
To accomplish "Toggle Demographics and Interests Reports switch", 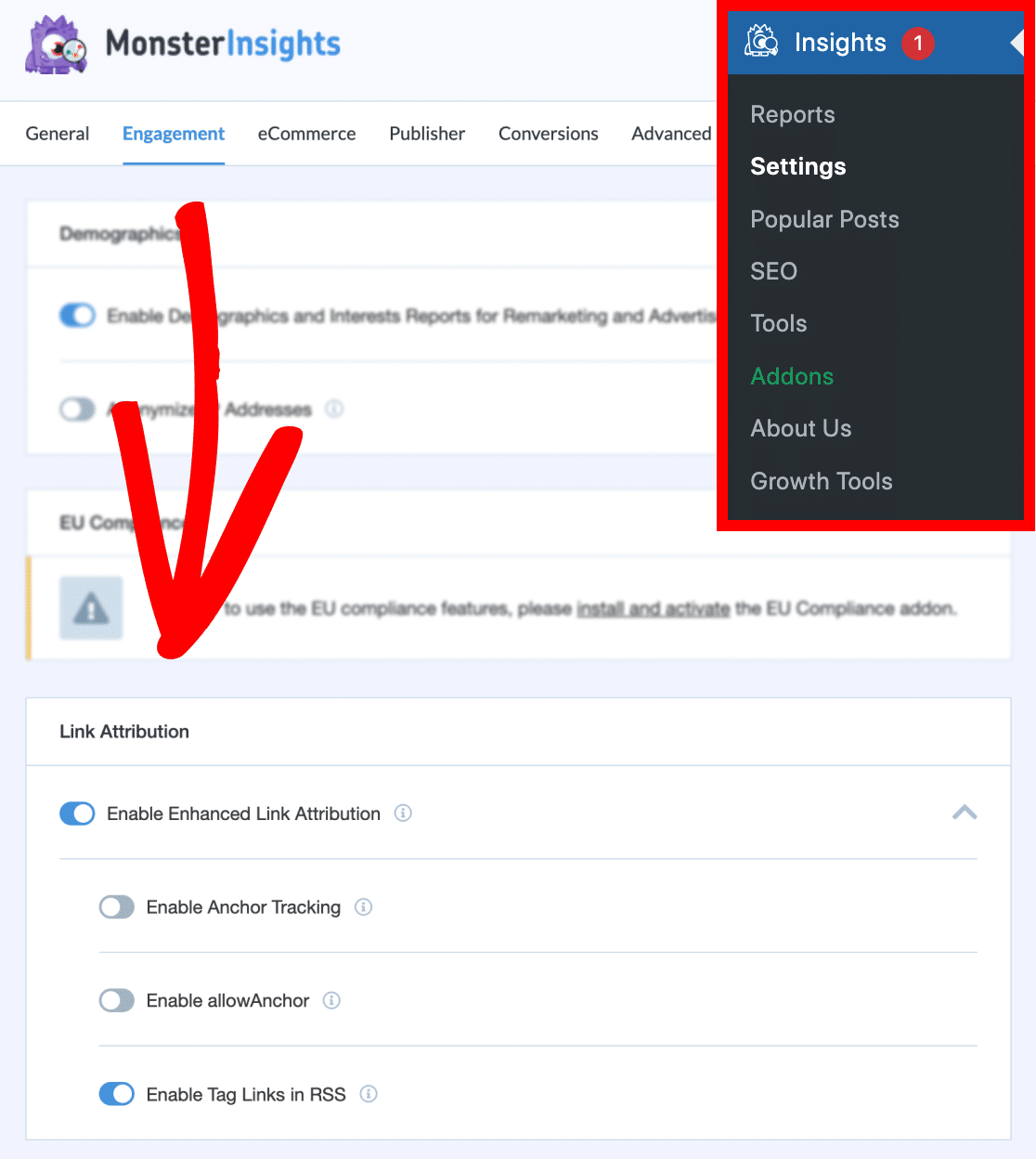I will click(x=78, y=316).
